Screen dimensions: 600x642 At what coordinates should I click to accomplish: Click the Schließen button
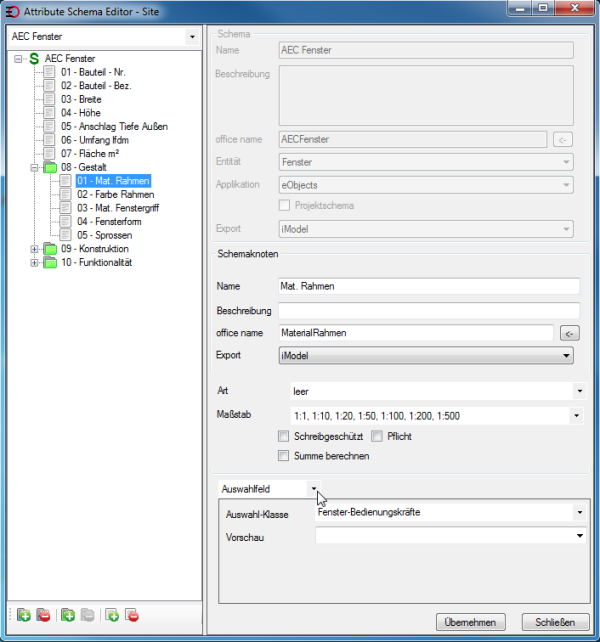[555, 622]
